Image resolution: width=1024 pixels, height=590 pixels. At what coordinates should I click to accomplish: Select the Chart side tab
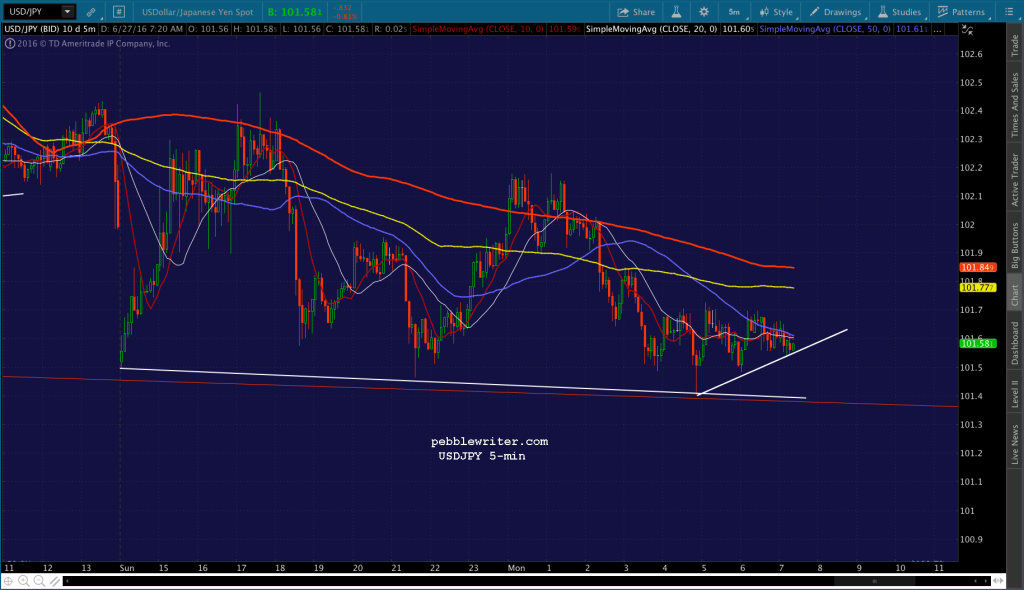click(x=1015, y=295)
